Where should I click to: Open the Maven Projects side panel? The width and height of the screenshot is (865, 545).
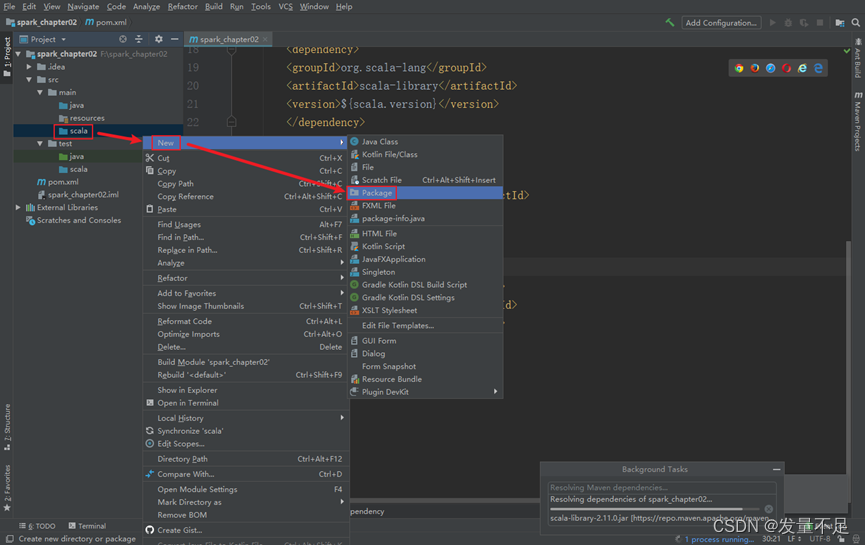858,121
